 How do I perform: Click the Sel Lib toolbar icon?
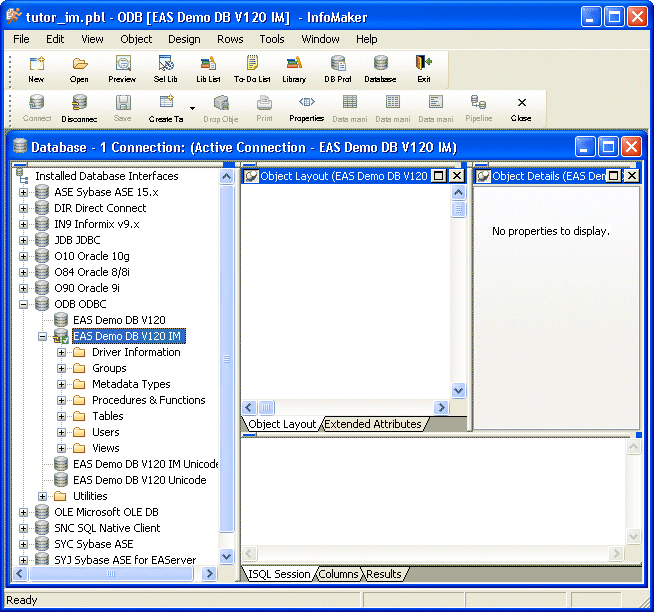(166, 69)
